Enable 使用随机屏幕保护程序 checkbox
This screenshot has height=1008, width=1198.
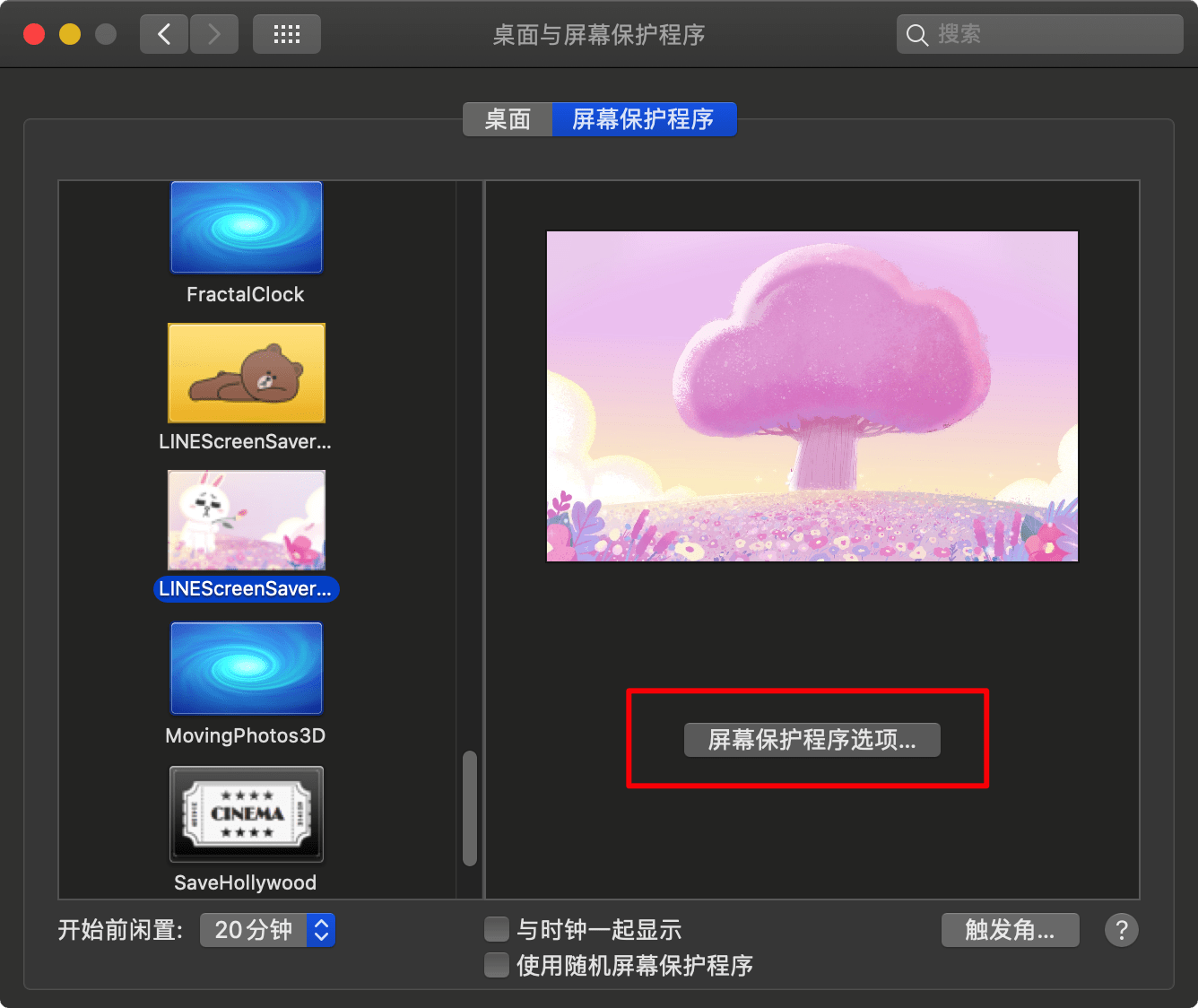pos(496,965)
